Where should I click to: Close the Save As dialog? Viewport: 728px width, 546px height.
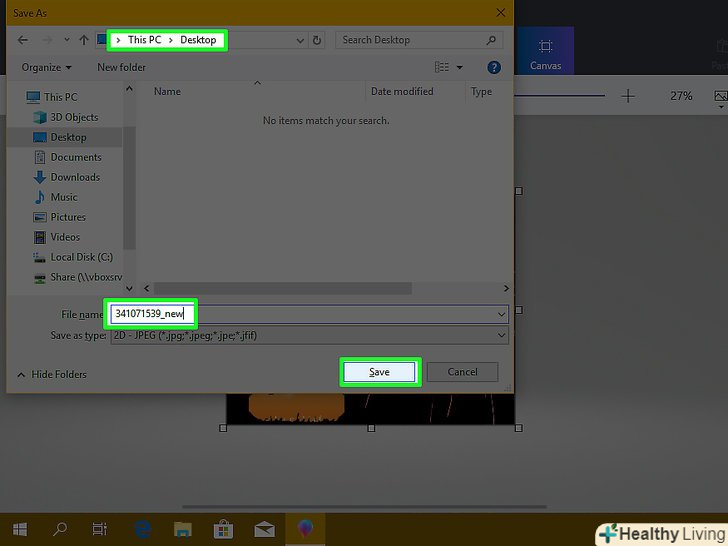(500, 13)
